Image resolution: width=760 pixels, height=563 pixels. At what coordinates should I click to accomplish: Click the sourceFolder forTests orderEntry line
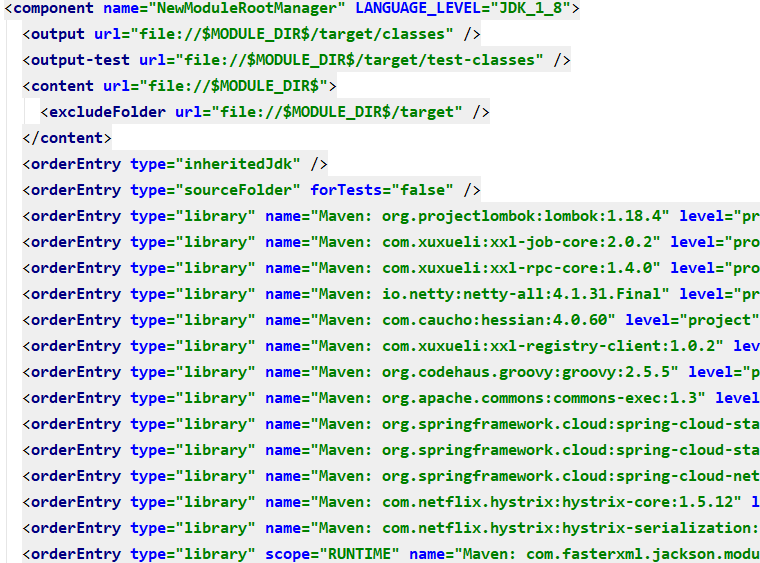(x=251, y=190)
